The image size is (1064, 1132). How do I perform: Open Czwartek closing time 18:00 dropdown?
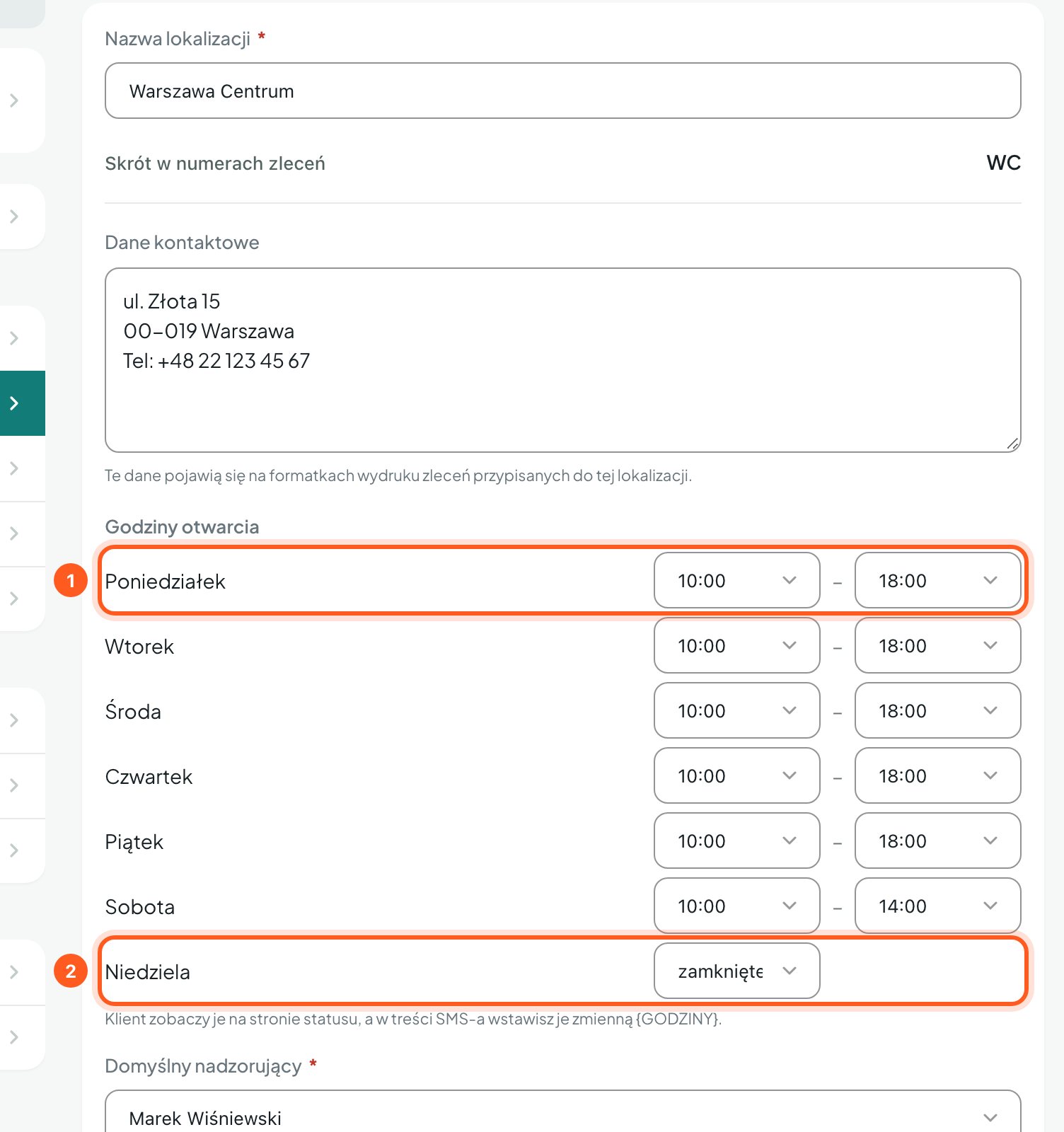pyautogui.click(x=937, y=775)
